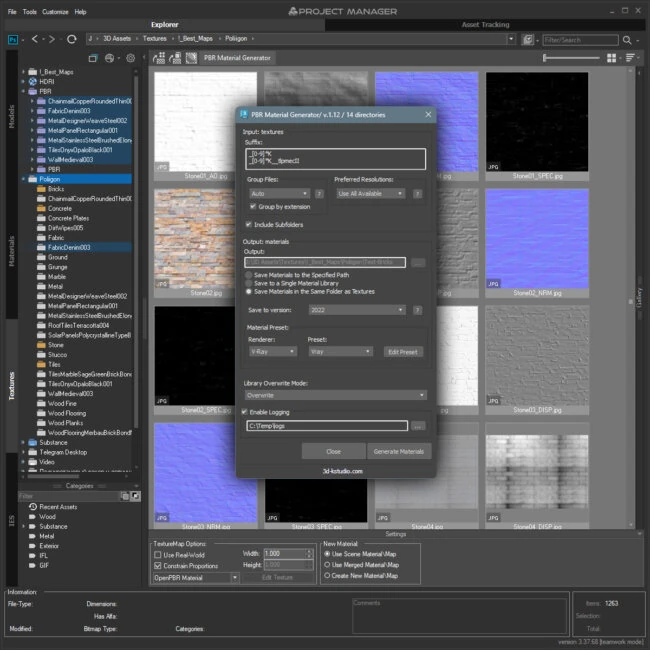Click the Filter/Search field
This screenshot has width=650, height=650.
(x=580, y=40)
